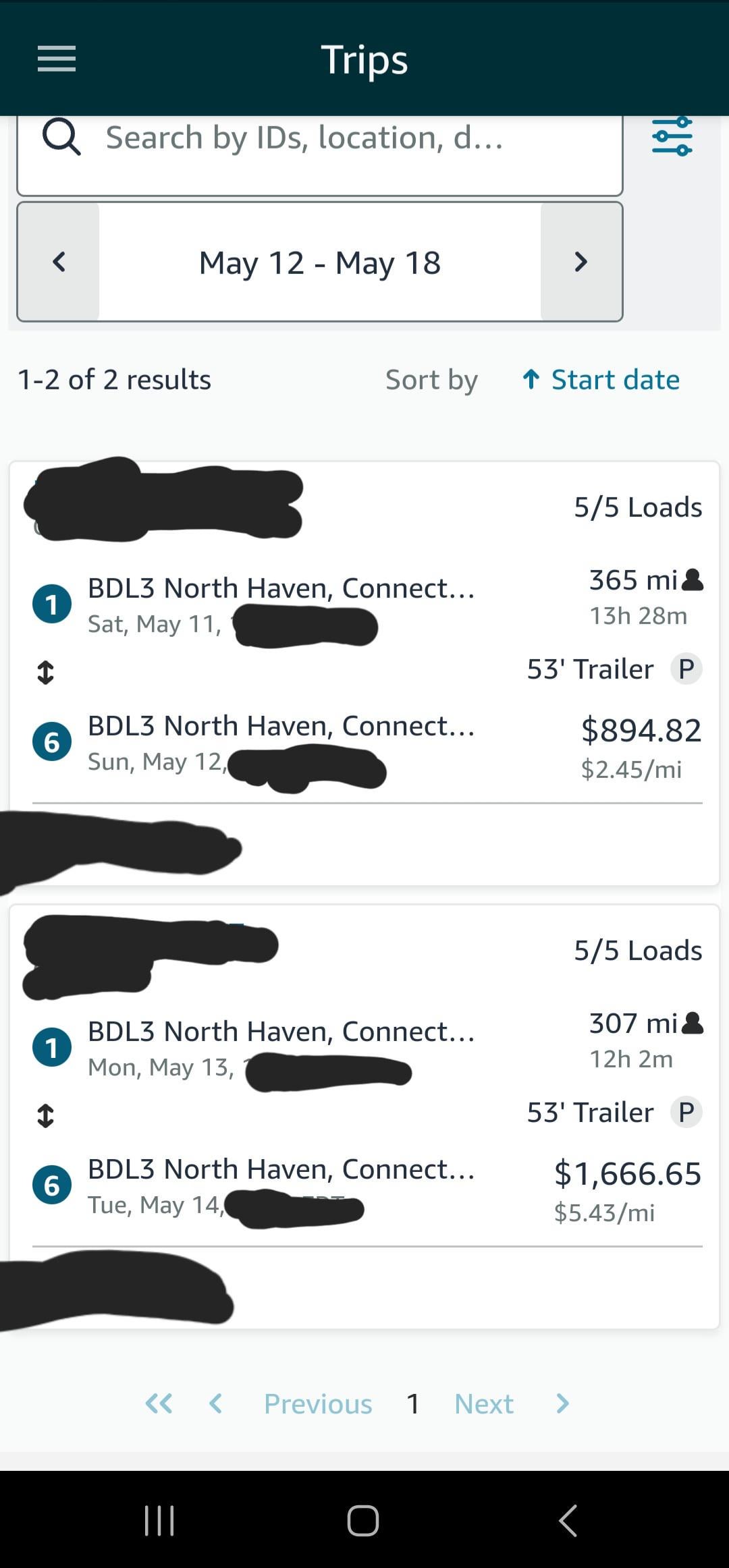
Task: Tap Android recent apps button
Action: (159, 1520)
